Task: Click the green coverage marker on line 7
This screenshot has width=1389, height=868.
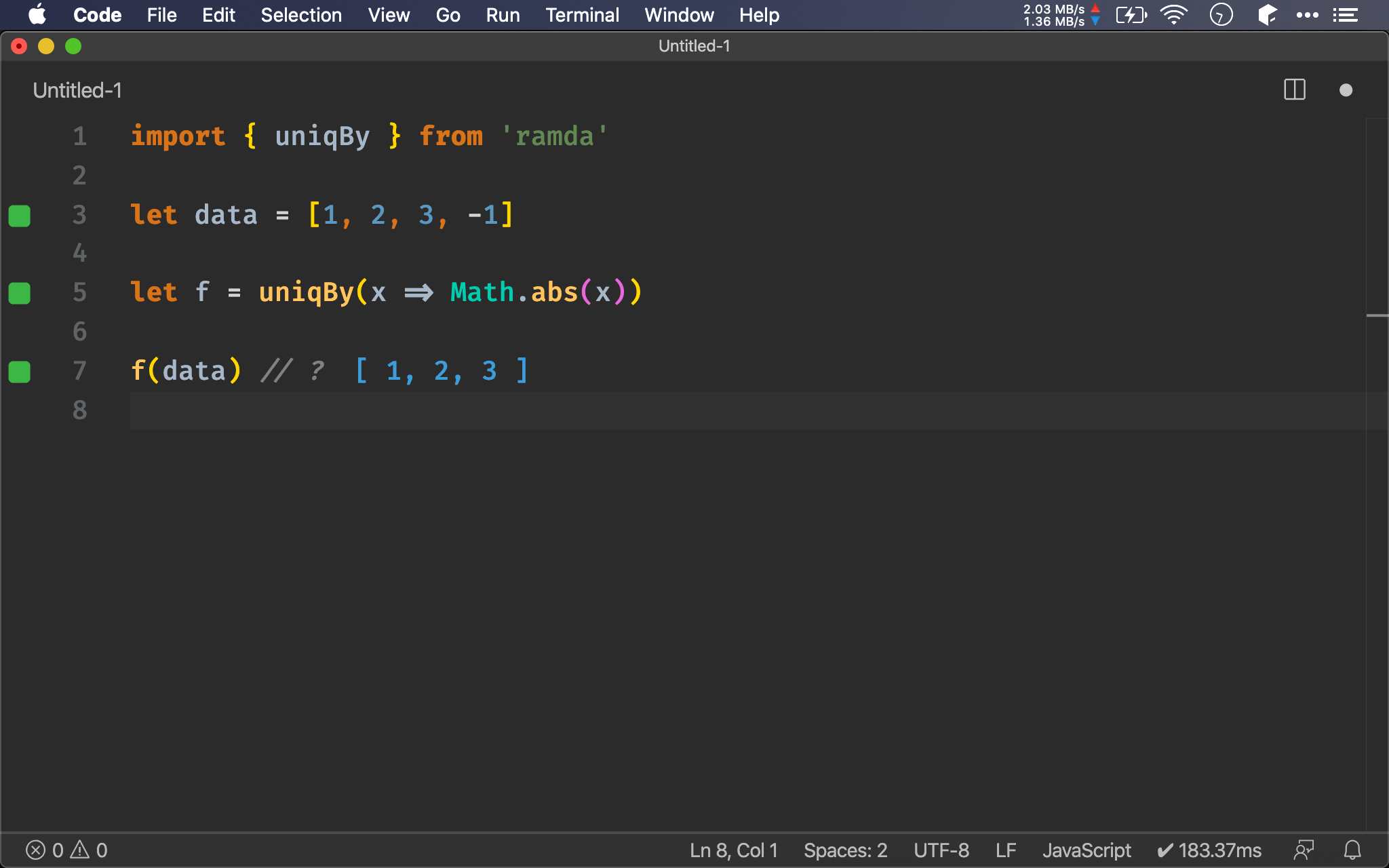Action: tap(20, 372)
